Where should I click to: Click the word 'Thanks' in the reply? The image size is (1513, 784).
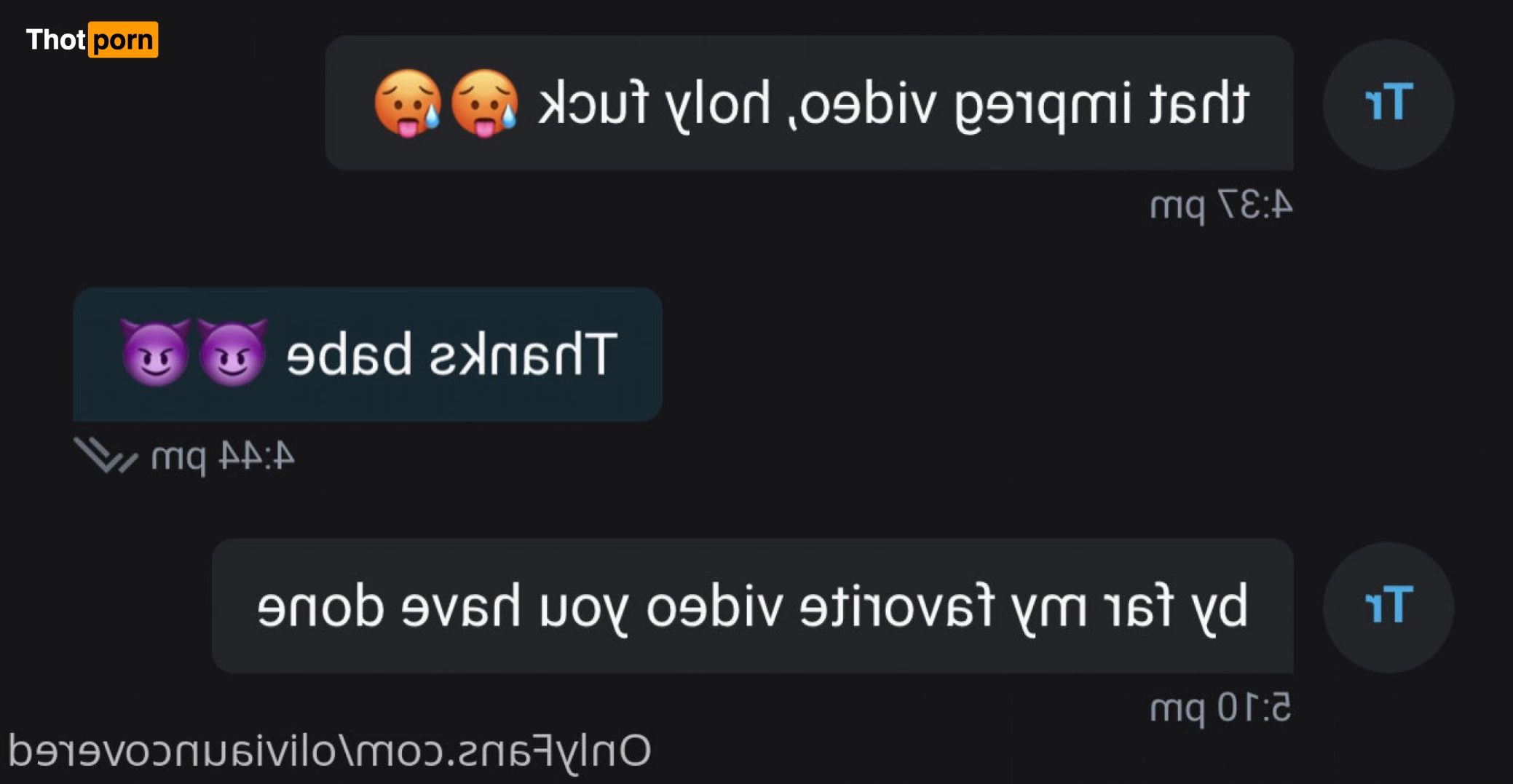coord(524,354)
